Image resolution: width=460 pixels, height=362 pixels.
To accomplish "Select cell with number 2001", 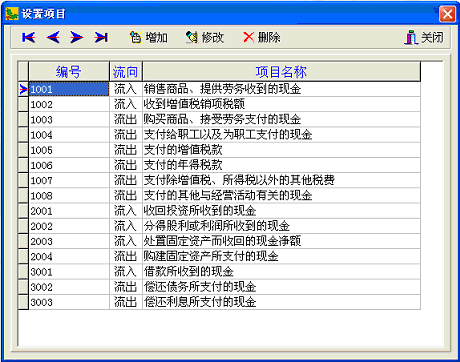I will coord(69,211).
